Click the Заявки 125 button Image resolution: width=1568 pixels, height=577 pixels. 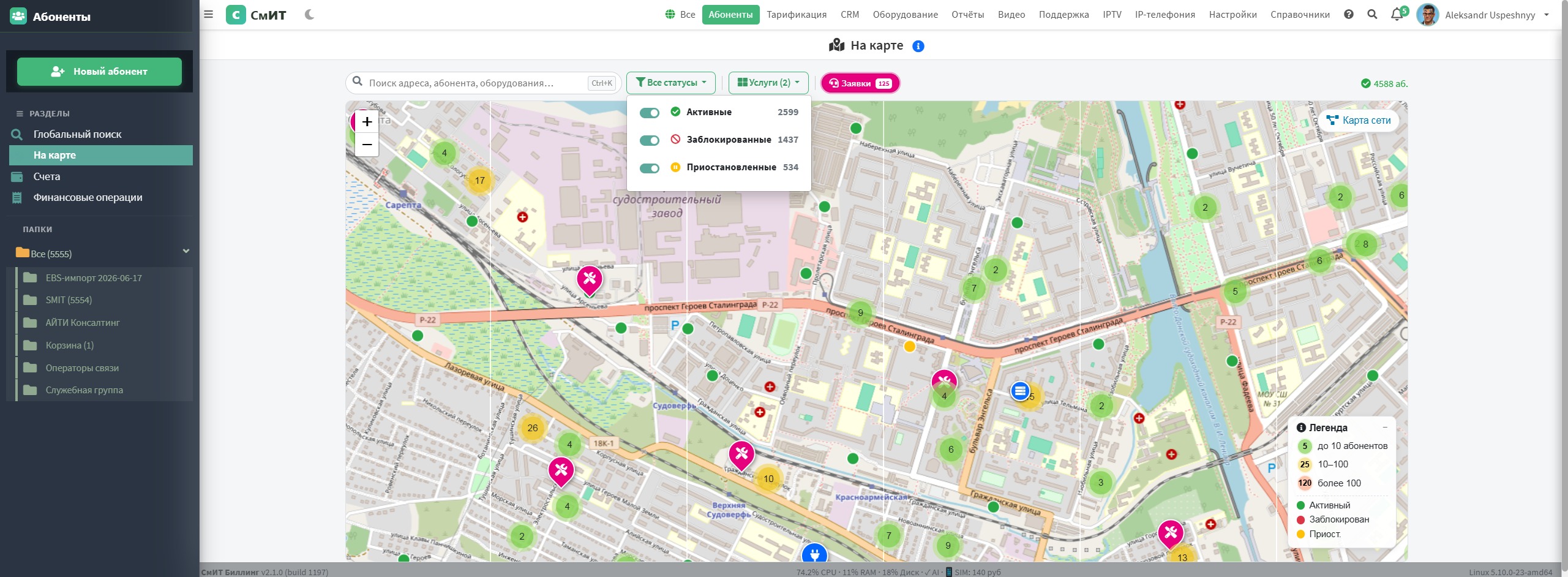coord(860,83)
